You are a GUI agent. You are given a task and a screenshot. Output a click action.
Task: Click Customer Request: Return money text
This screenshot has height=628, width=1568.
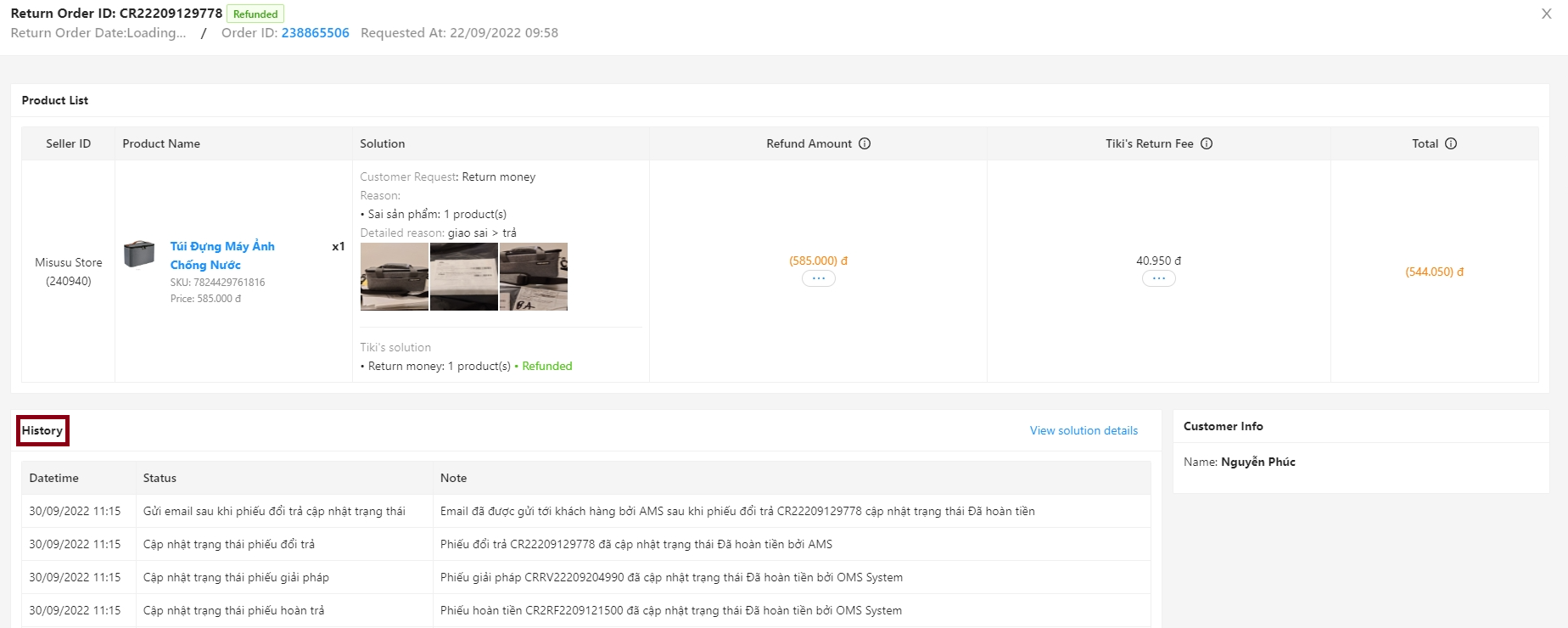point(448,177)
